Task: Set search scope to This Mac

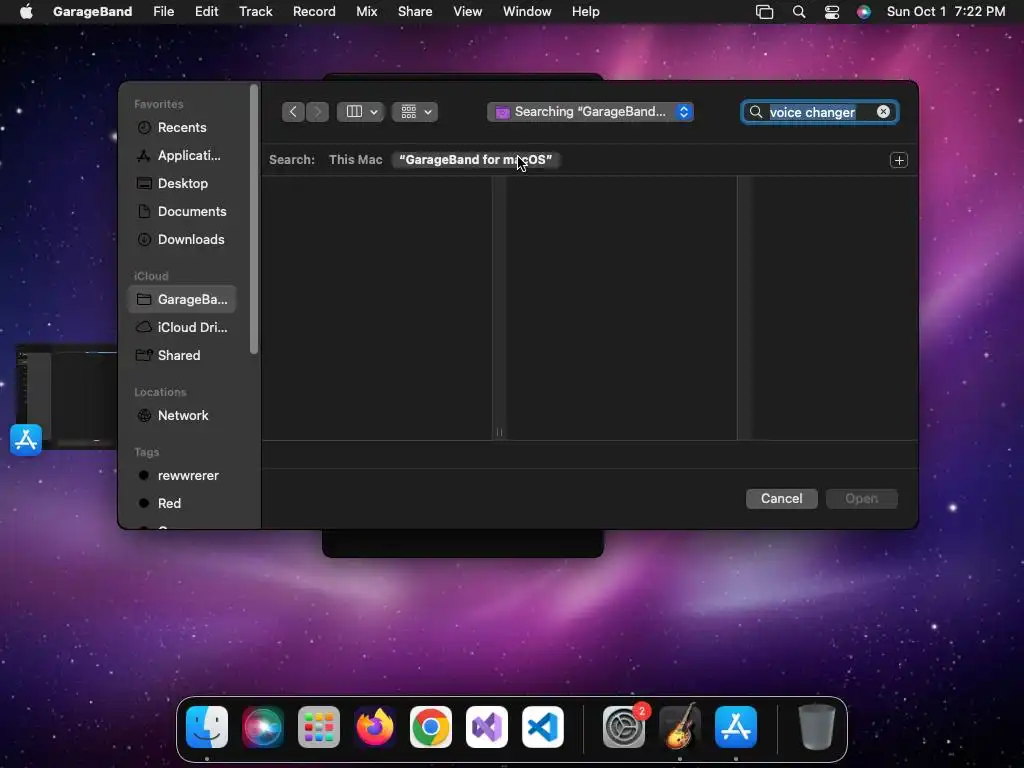Action: [x=355, y=159]
